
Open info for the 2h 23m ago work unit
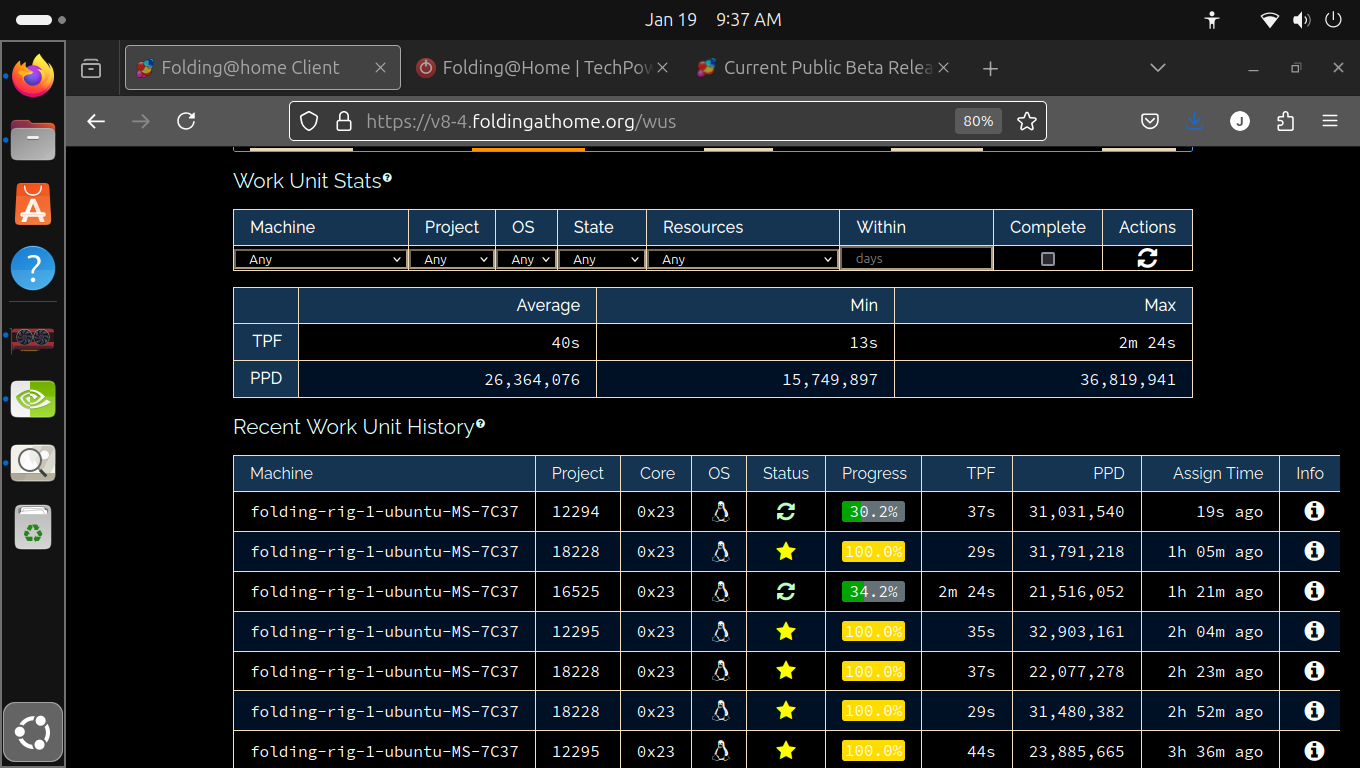click(1314, 671)
